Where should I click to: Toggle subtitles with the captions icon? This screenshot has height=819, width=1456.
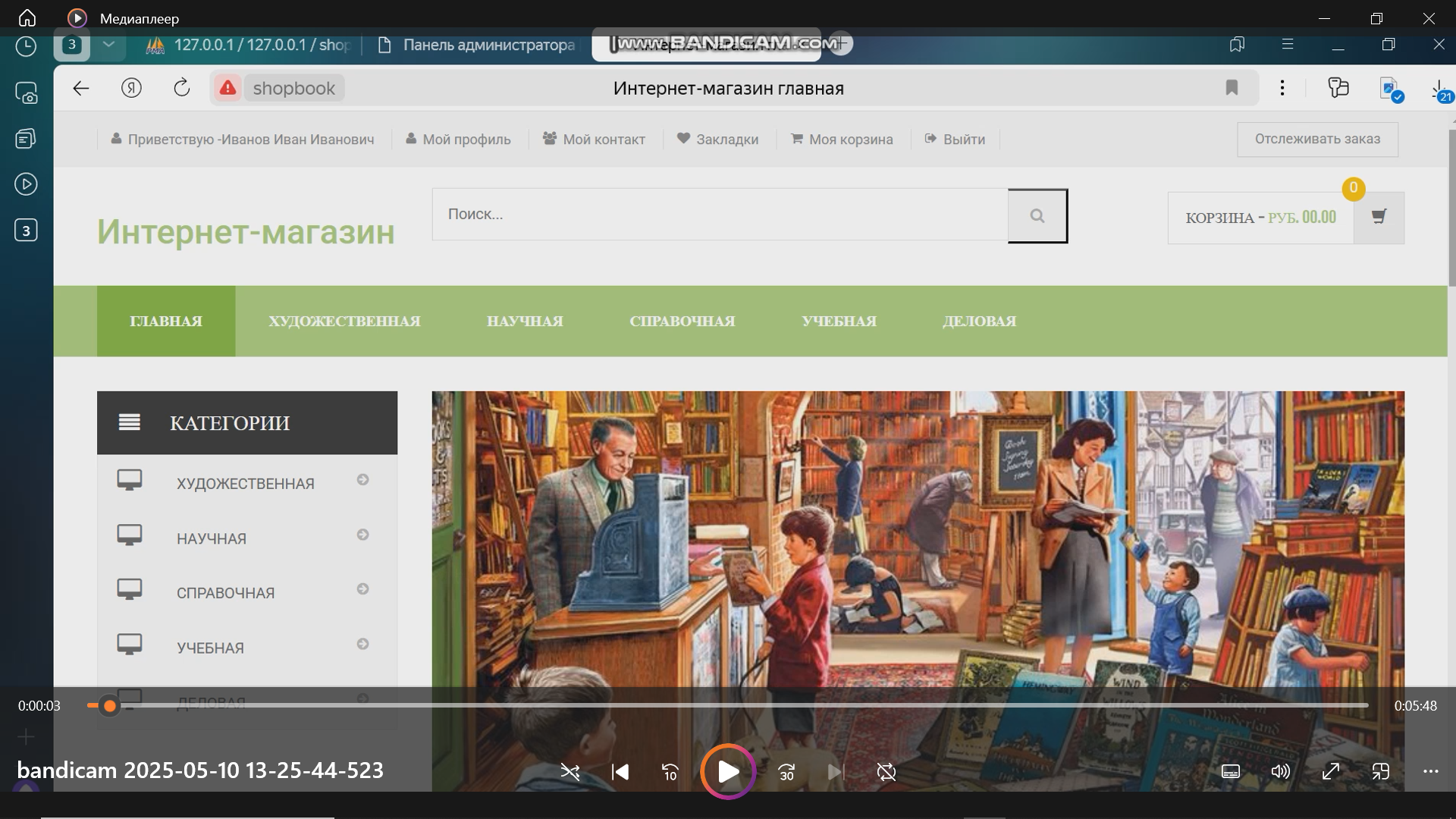click(x=1230, y=771)
